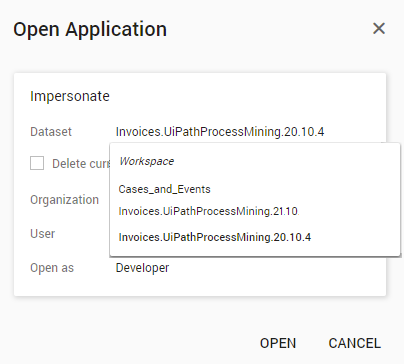Viewport: 404px width, 364px height.
Task: Click the Organization label
Action: tap(65, 200)
